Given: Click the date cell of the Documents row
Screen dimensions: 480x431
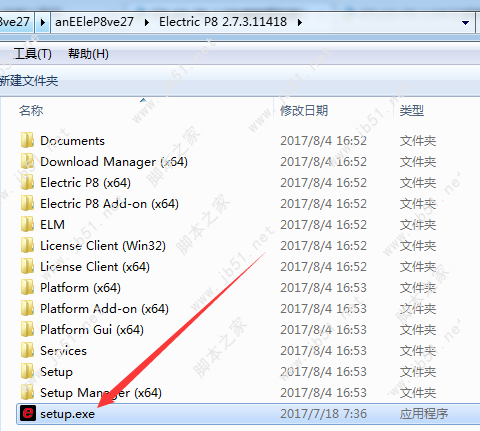Looking at the screenshot, I should click(323, 141).
